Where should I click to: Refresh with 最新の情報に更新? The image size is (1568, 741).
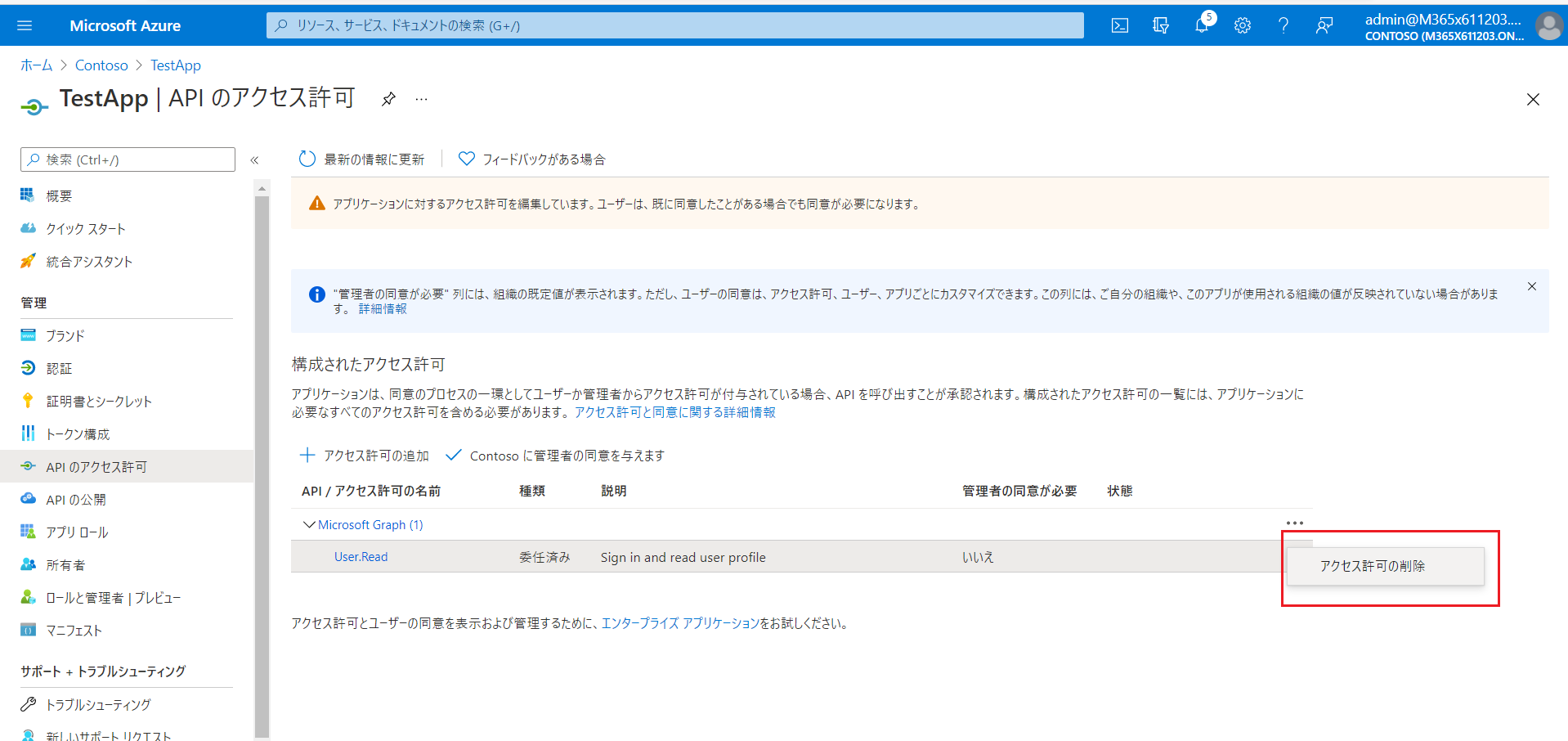(x=362, y=159)
